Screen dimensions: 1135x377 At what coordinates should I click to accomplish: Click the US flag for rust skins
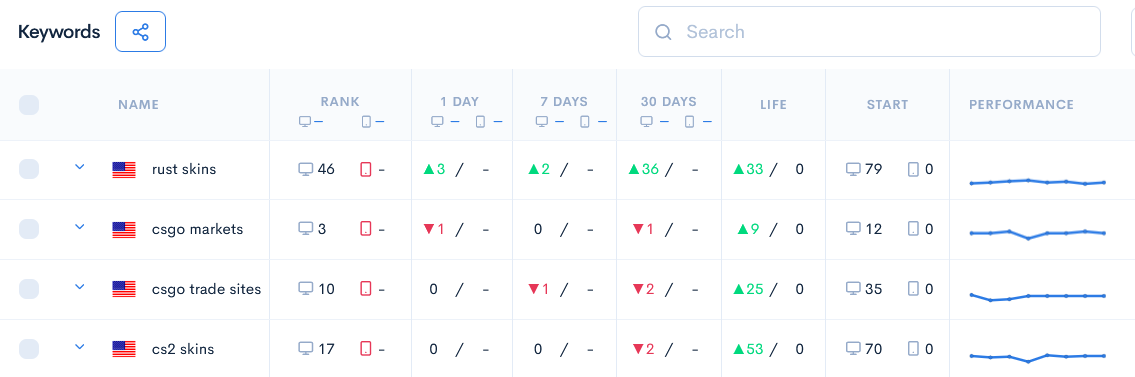tap(124, 170)
